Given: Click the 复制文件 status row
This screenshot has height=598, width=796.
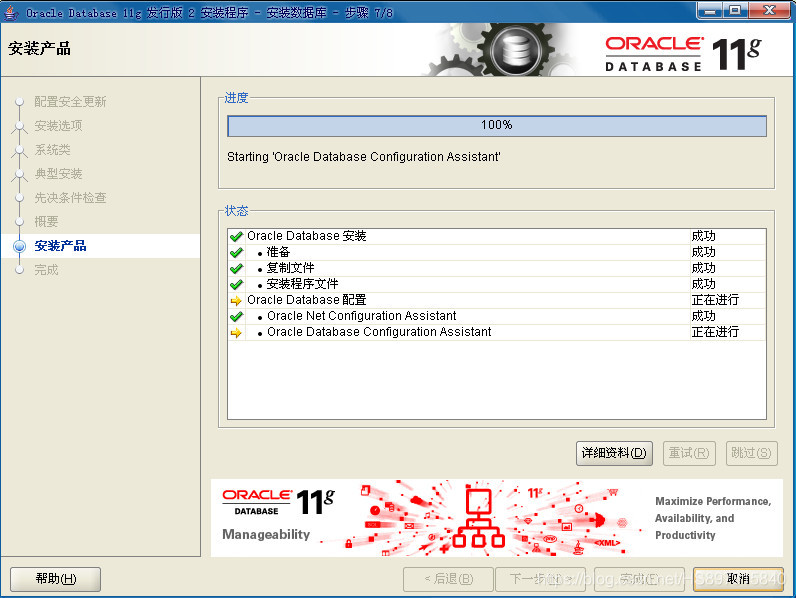Looking at the screenshot, I should click(497, 268).
